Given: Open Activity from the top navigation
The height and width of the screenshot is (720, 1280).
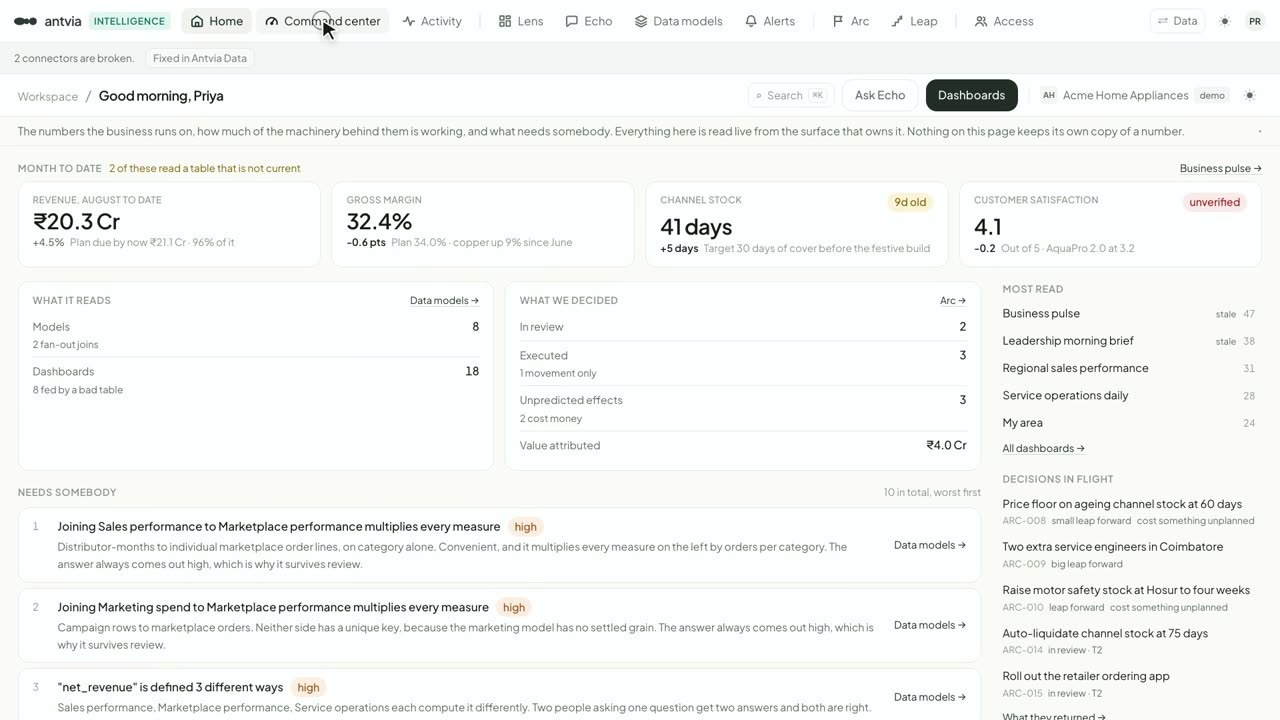Looking at the screenshot, I should 432,21.
